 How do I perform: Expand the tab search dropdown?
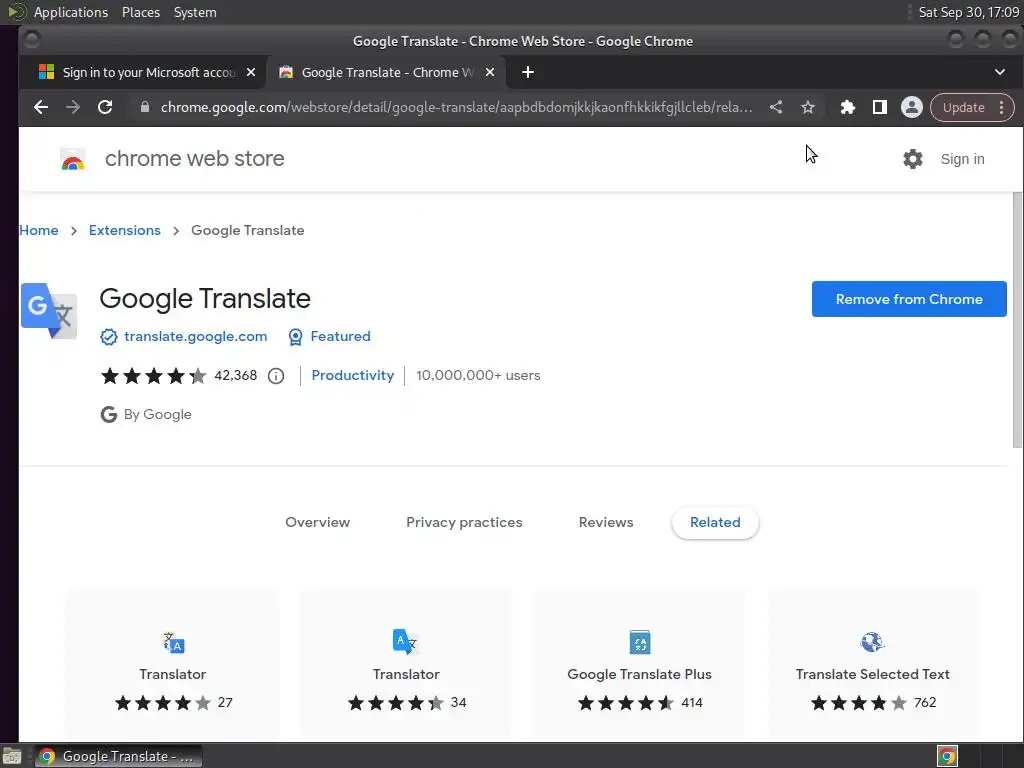(1000, 72)
